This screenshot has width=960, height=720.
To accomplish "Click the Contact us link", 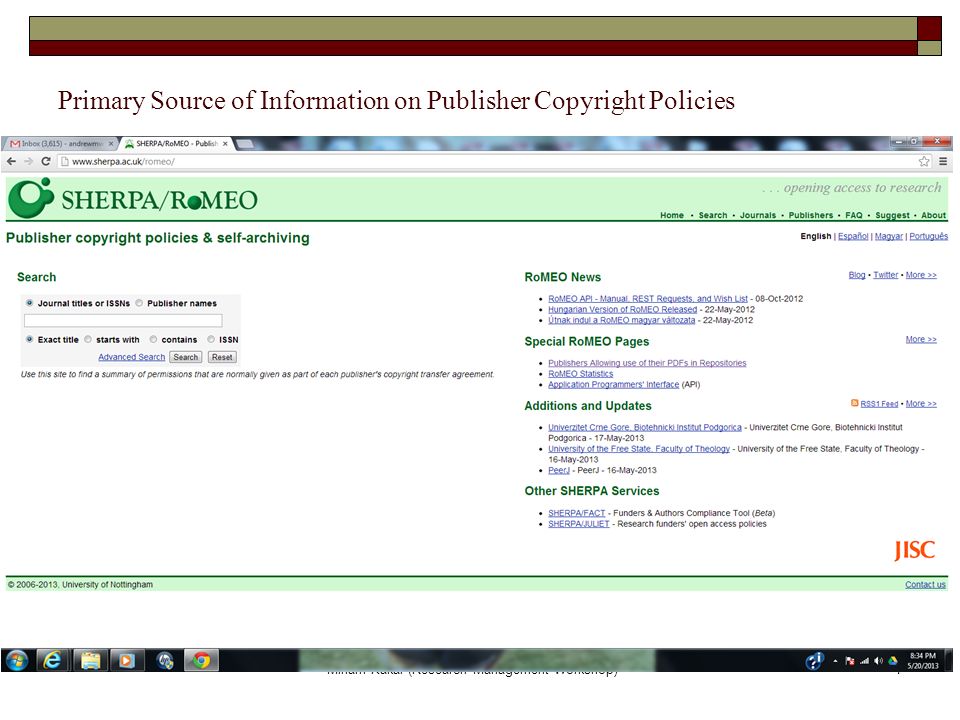I will pyautogui.click(x=925, y=585).
